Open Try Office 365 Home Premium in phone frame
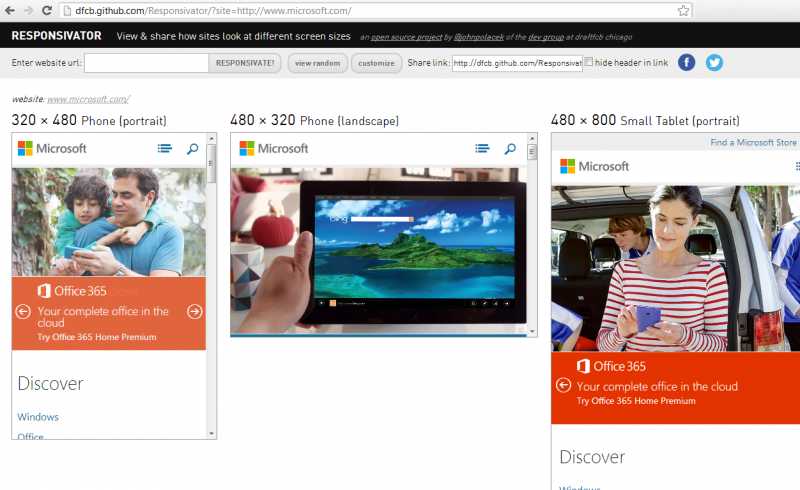Viewport: 800px width, 490px height. pyautogui.click(x=96, y=337)
